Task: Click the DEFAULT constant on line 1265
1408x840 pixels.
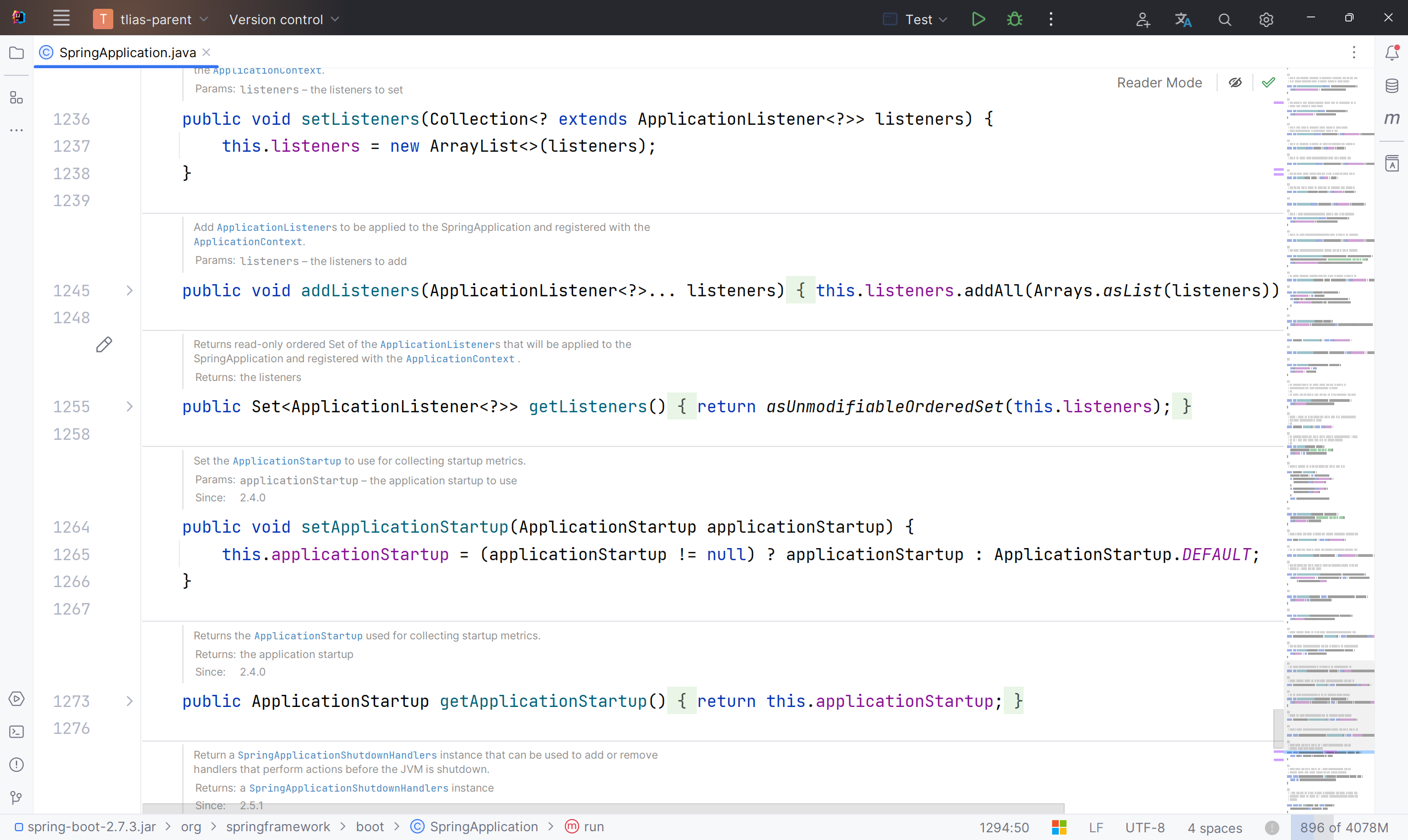Action: click(x=1216, y=554)
